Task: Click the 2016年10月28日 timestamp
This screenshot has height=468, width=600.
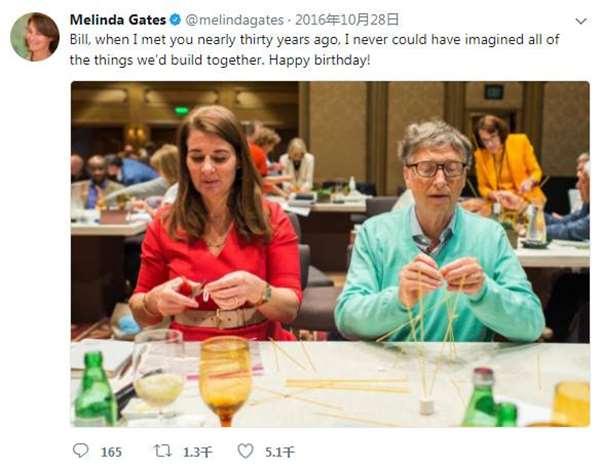Action: pos(347,20)
